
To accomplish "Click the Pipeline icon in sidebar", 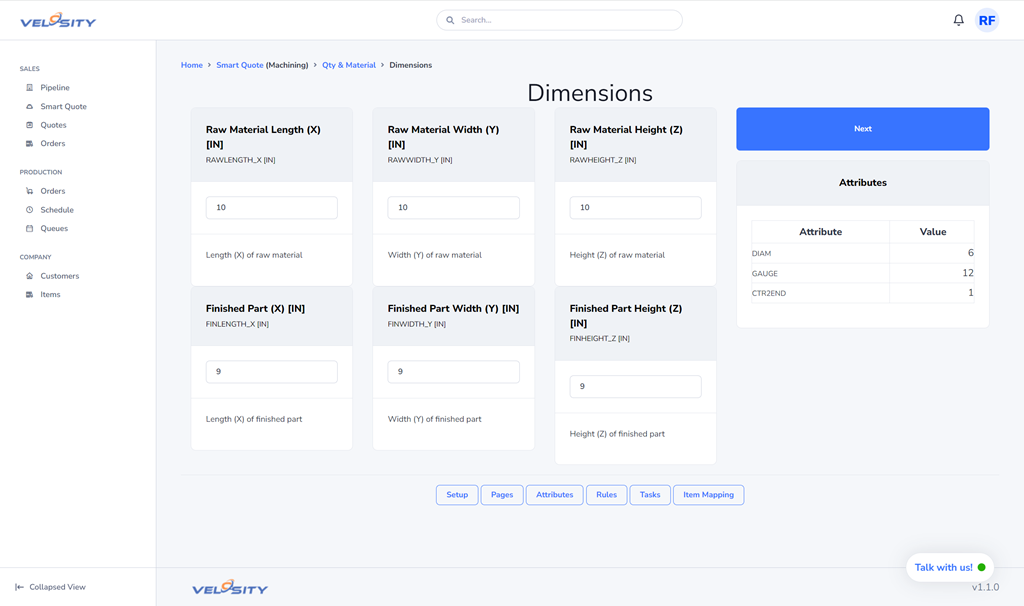I will pos(30,88).
